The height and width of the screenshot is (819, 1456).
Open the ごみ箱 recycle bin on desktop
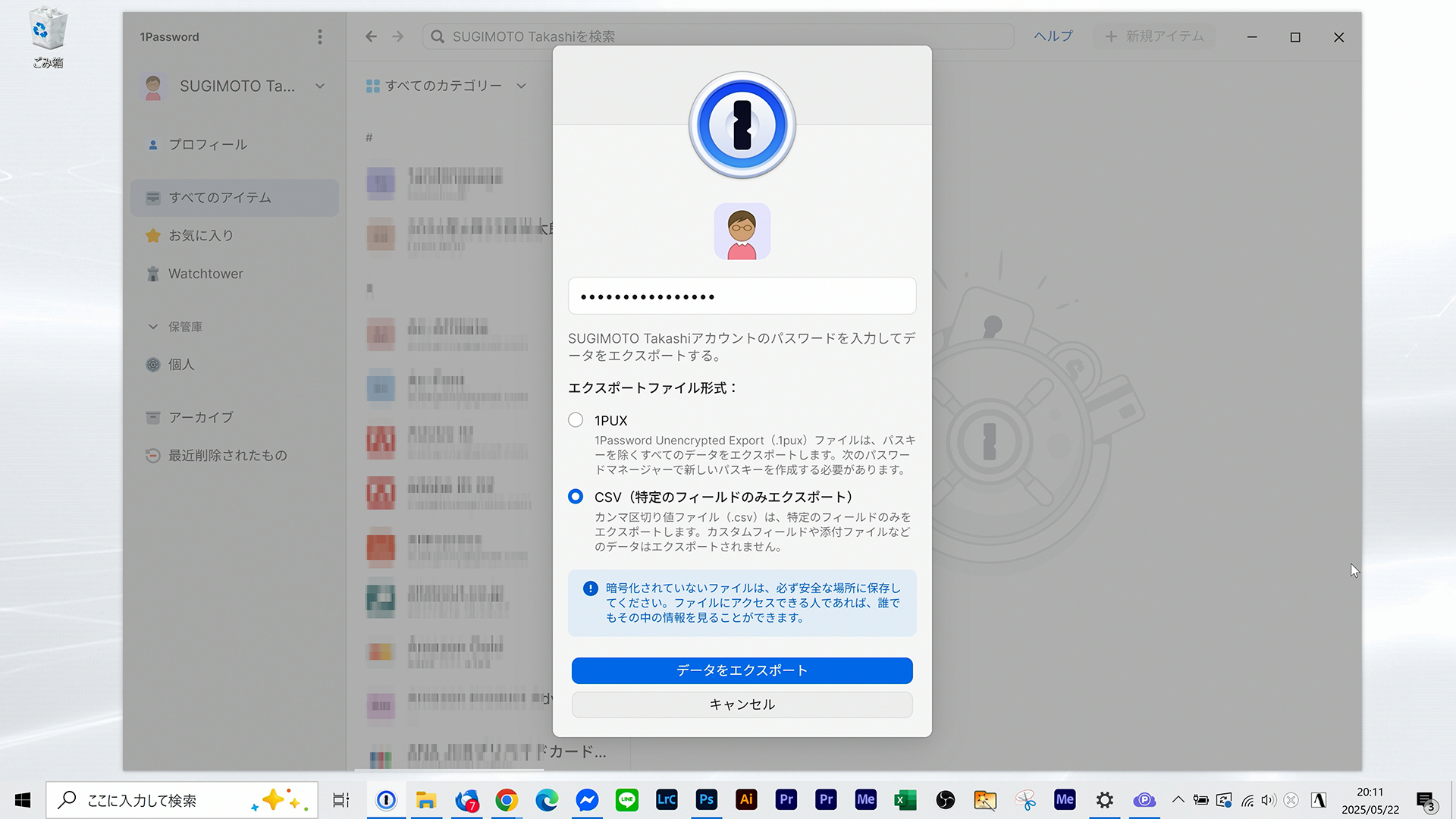pos(48,38)
